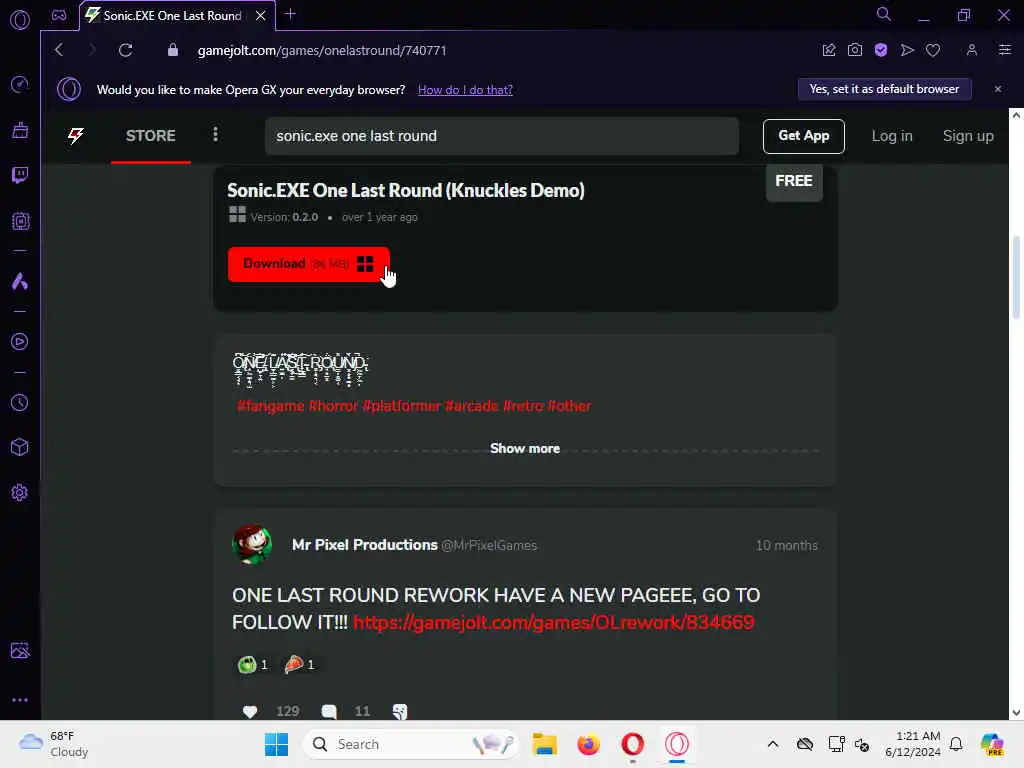Open the #platformer hashtag
Screen dimensions: 1024x768
(402, 406)
